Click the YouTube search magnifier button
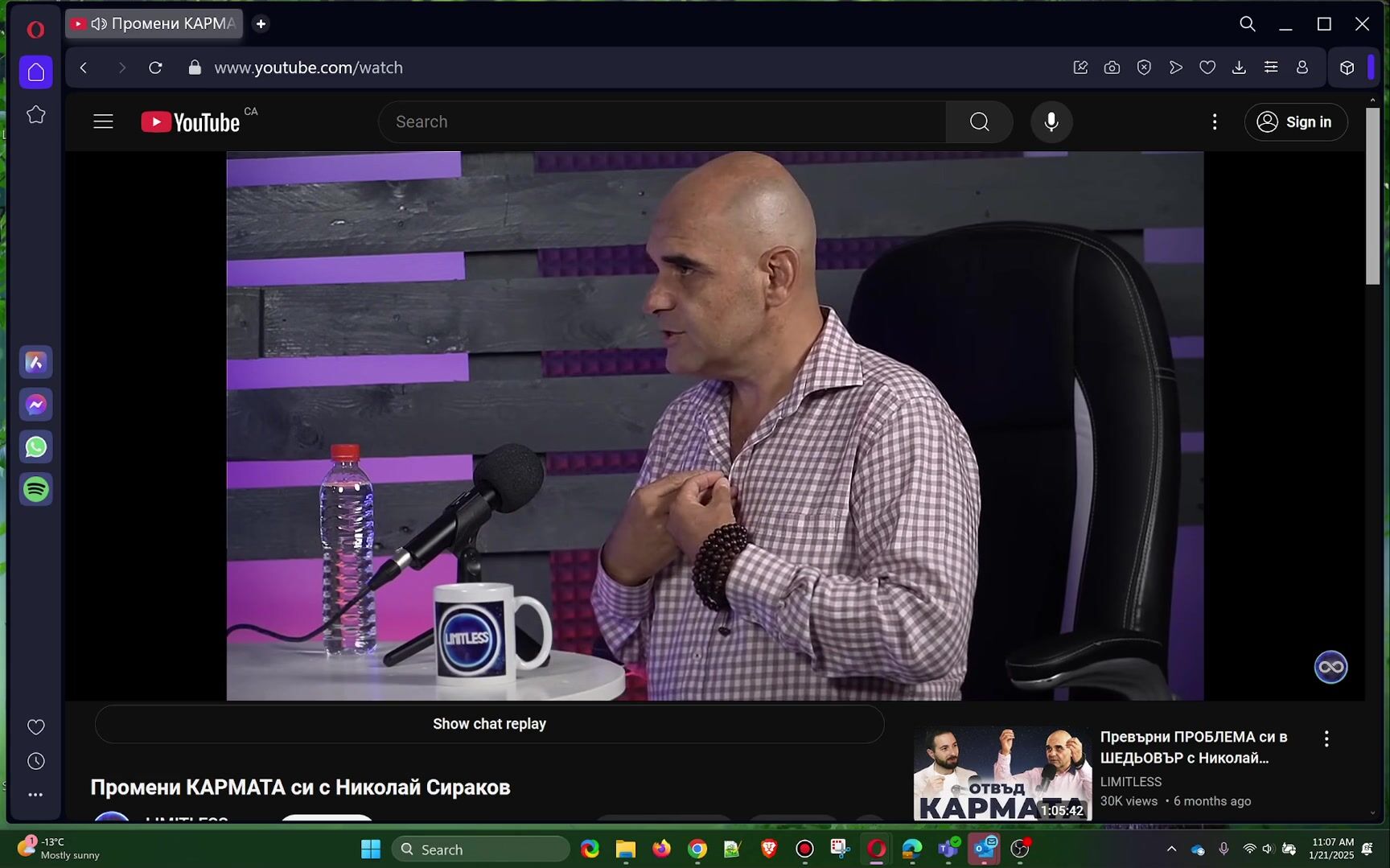The height and width of the screenshot is (868, 1390). [x=979, y=122]
